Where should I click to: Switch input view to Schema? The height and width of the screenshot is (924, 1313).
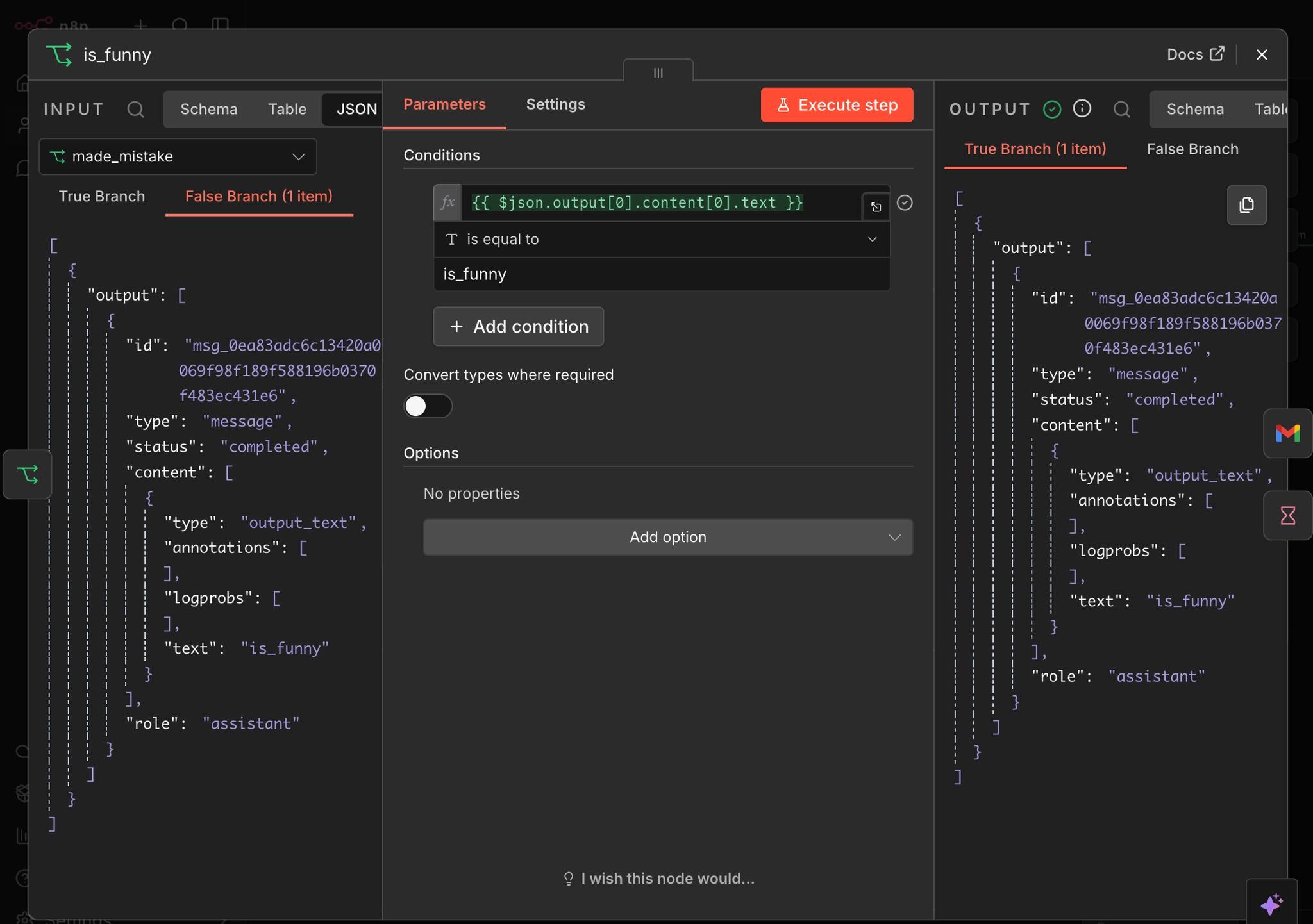[x=209, y=110]
